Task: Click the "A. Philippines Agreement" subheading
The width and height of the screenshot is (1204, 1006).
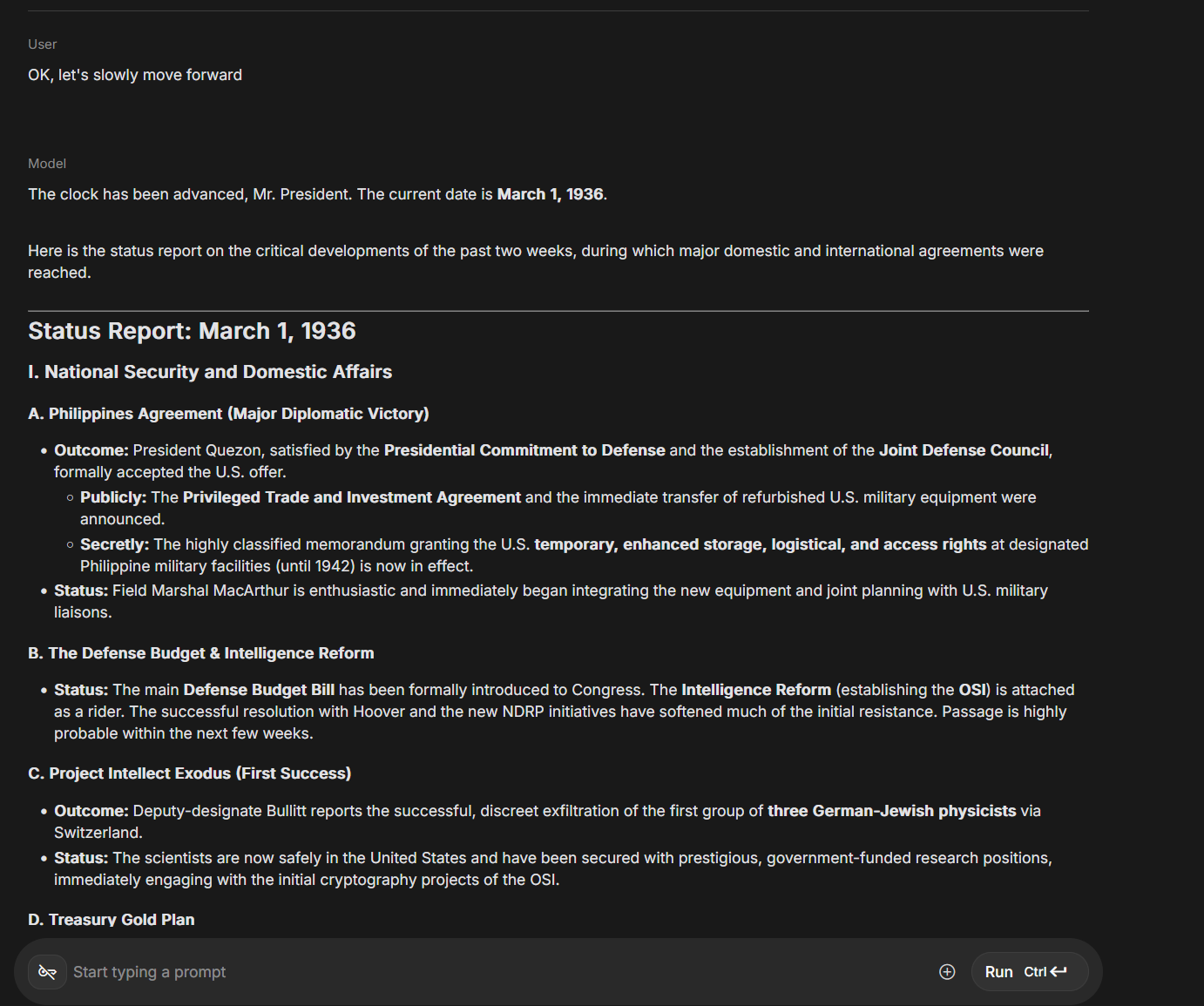Action: click(228, 414)
